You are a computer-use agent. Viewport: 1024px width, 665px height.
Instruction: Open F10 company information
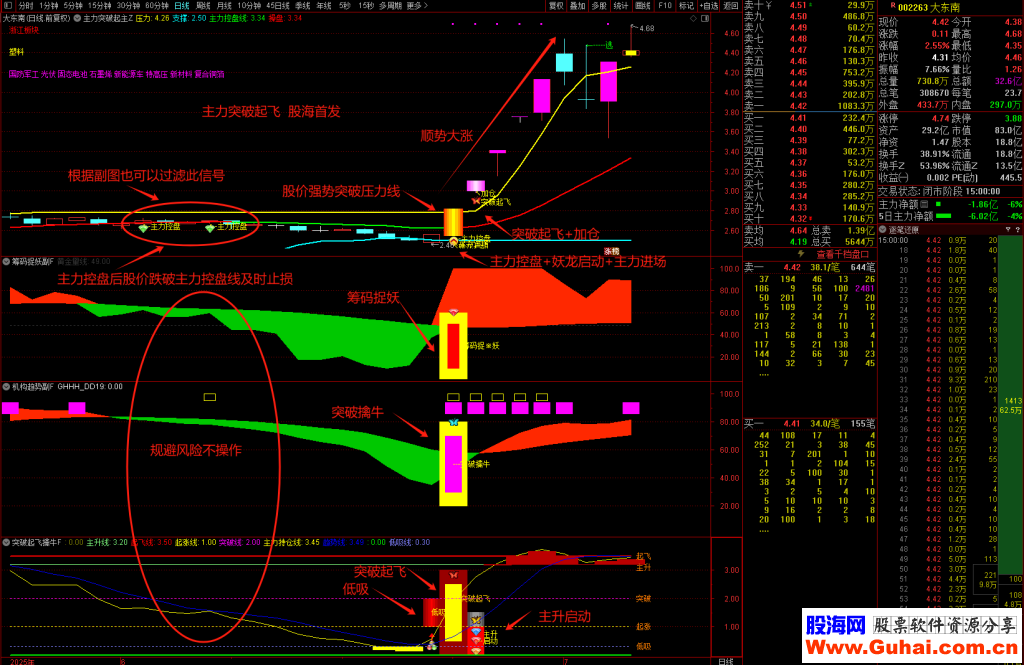point(665,5)
